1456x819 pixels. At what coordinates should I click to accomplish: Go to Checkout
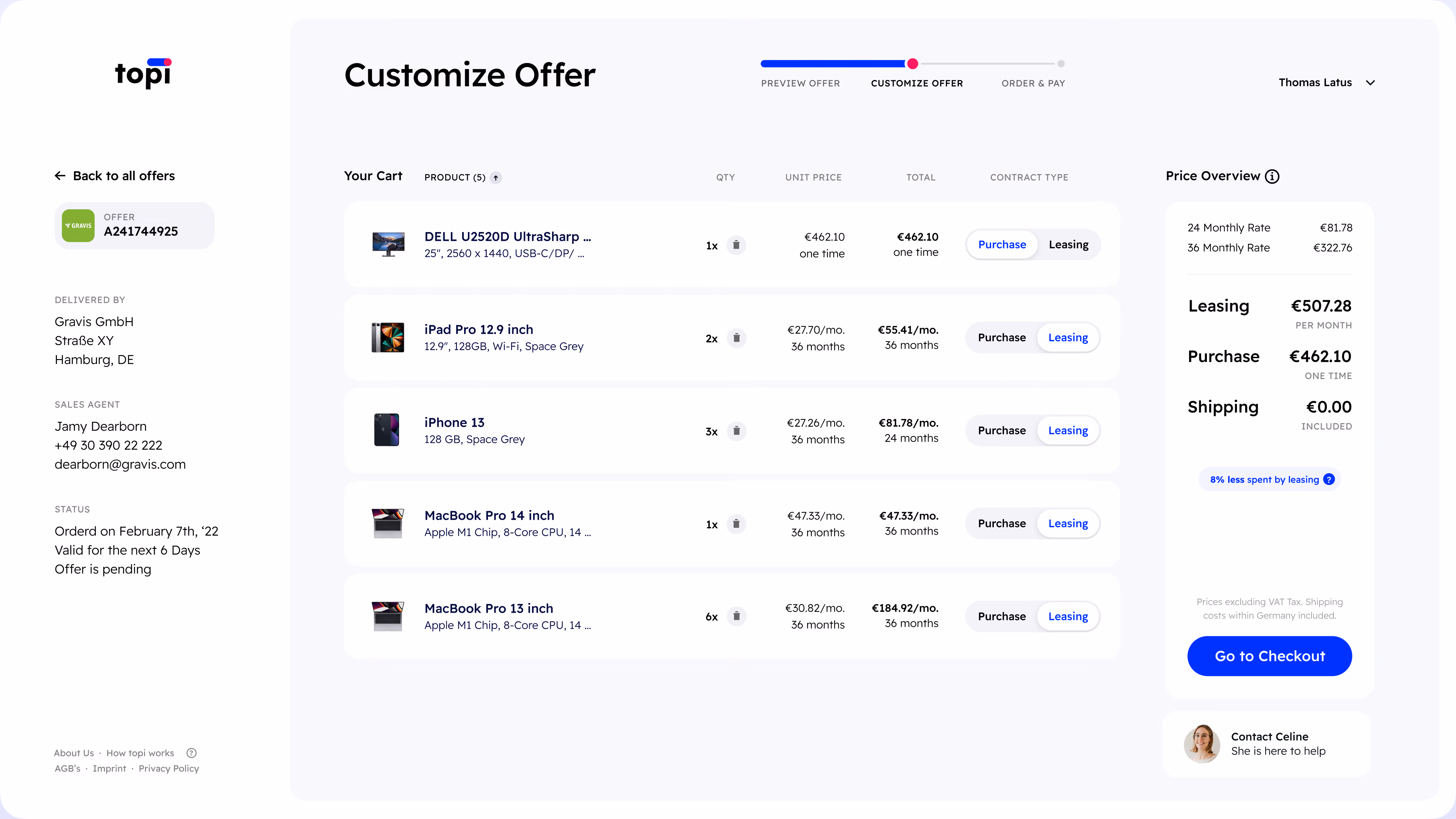pos(1269,656)
